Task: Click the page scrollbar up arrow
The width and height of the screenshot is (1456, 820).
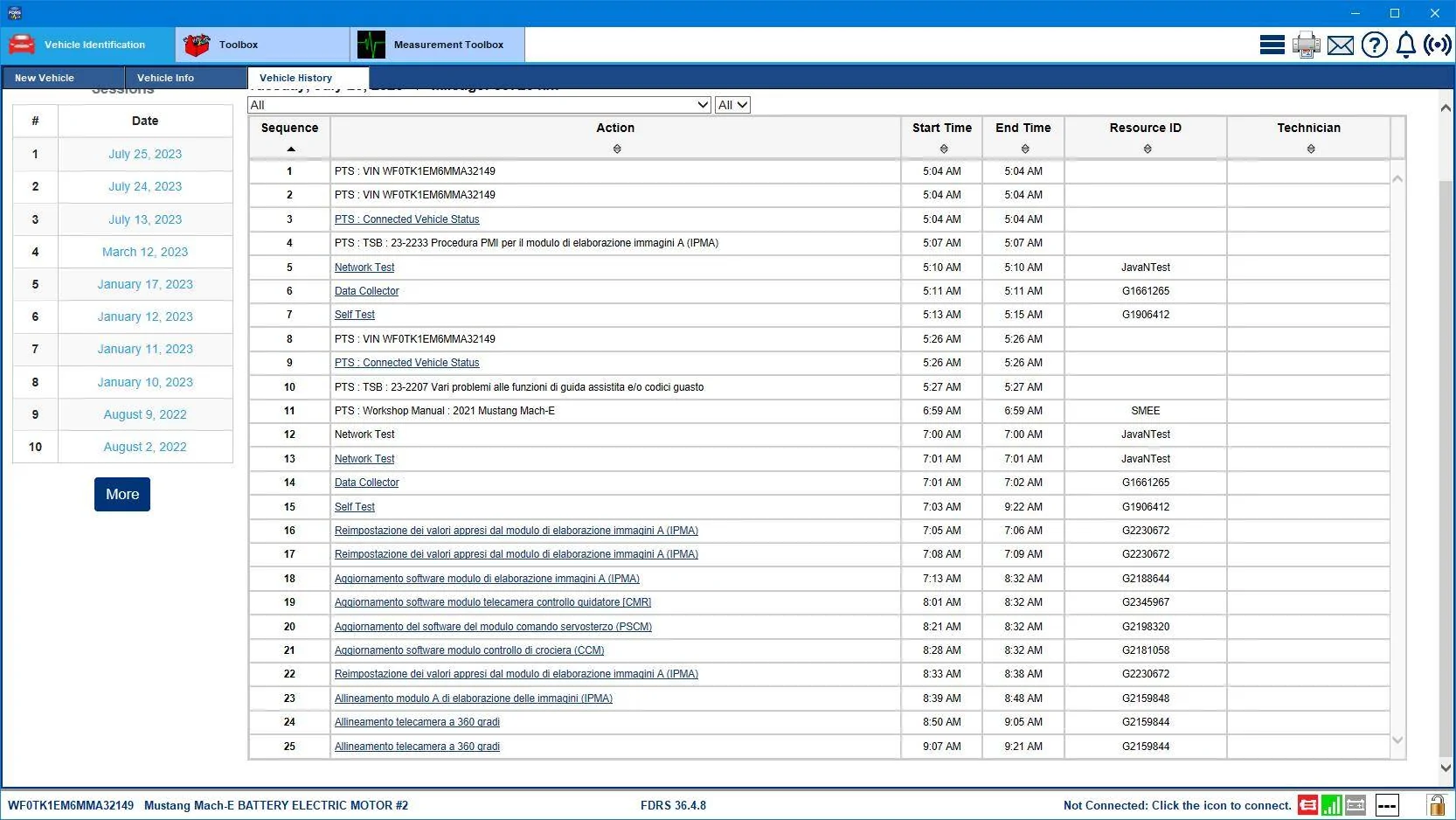Action: pyautogui.click(x=1446, y=108)
